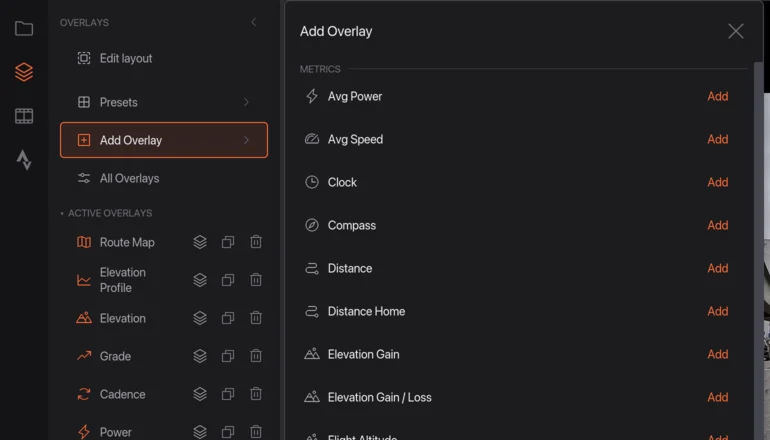Duplicate the Route Map overlay
Screen dimensions: 770x440
228,242
